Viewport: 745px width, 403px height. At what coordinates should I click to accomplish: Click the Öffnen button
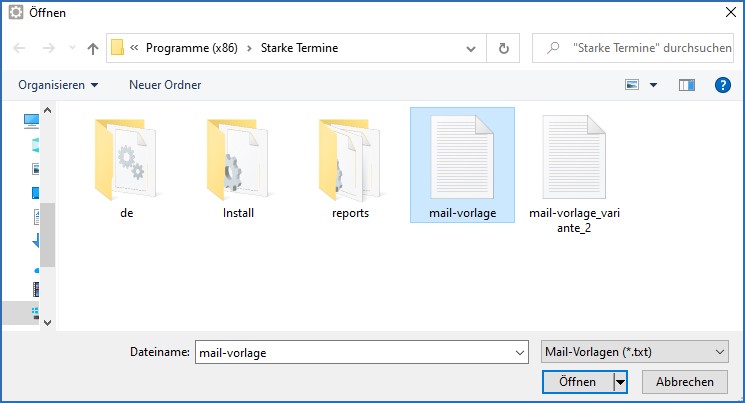tap(578, 382)
